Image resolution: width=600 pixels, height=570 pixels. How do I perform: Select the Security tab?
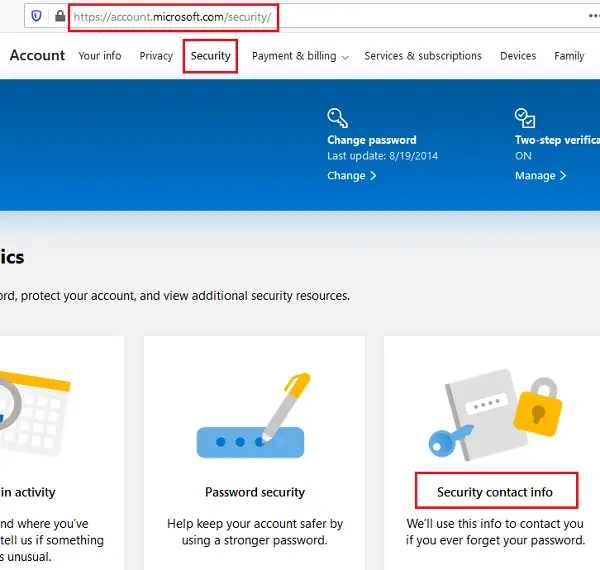[210, 56]
